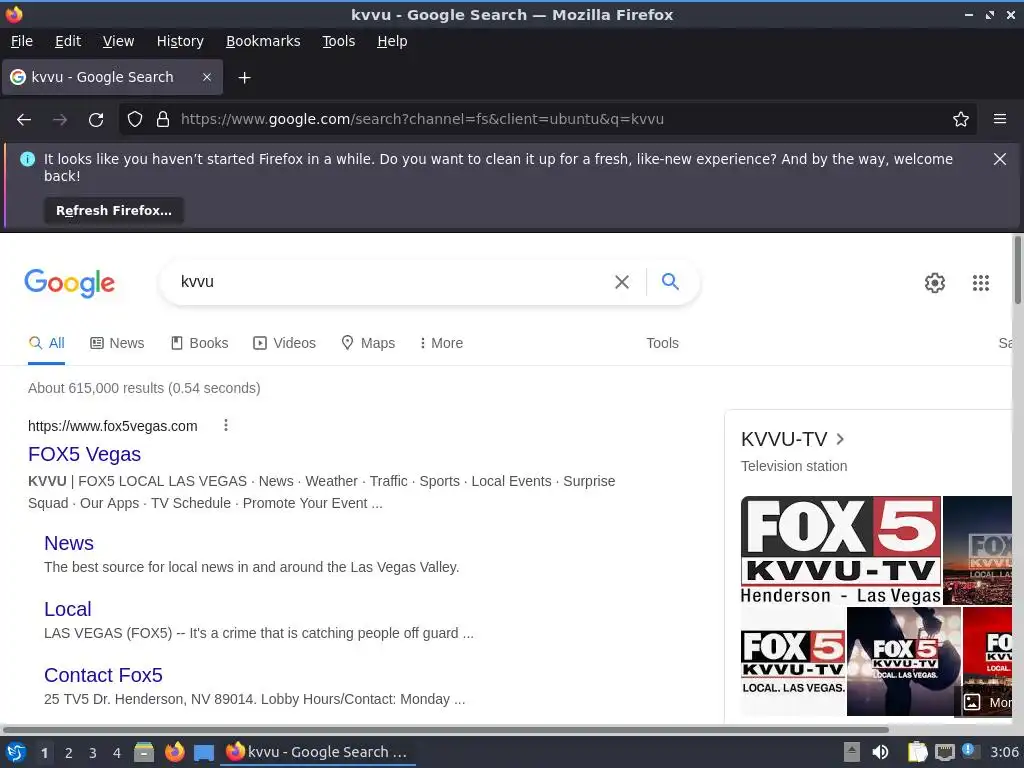Open Firefox hamburger application menu
Viewport: 1024px width, 768px height.
(x=1000, y=120)
